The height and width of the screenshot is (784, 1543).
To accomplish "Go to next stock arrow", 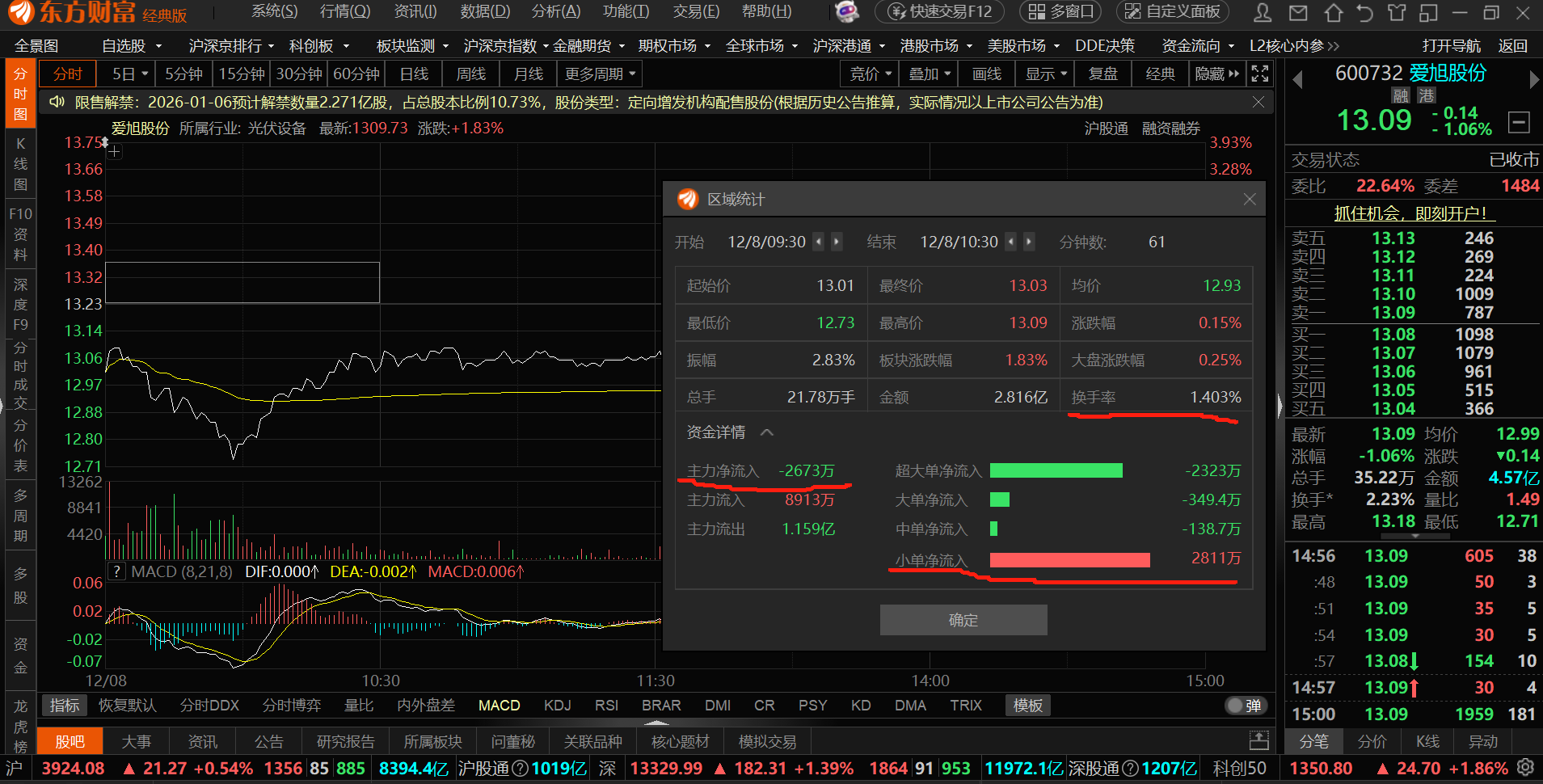I will [1534, 80].
